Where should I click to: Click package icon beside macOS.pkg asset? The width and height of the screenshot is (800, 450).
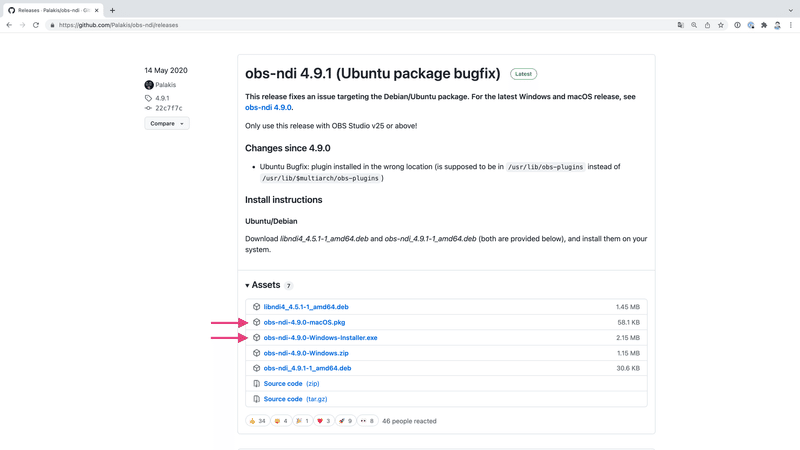click(257, 322)
